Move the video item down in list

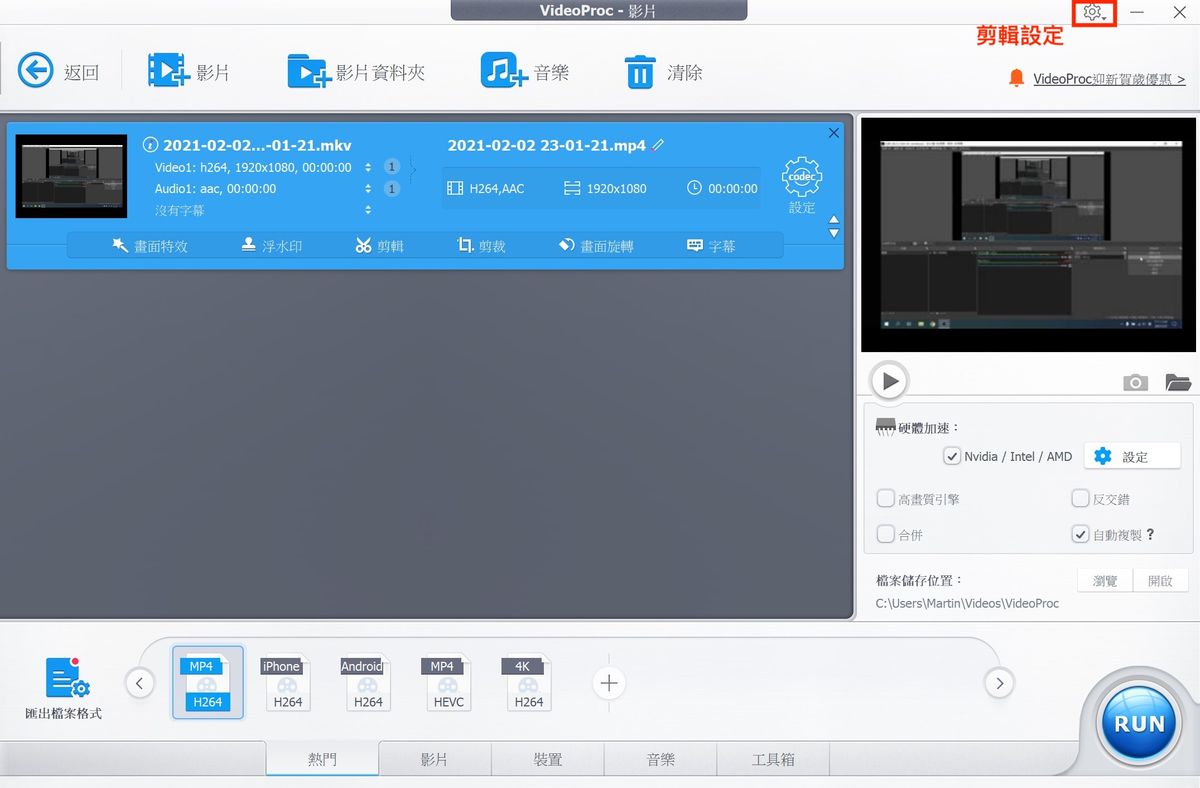click(x=834, y=233)
